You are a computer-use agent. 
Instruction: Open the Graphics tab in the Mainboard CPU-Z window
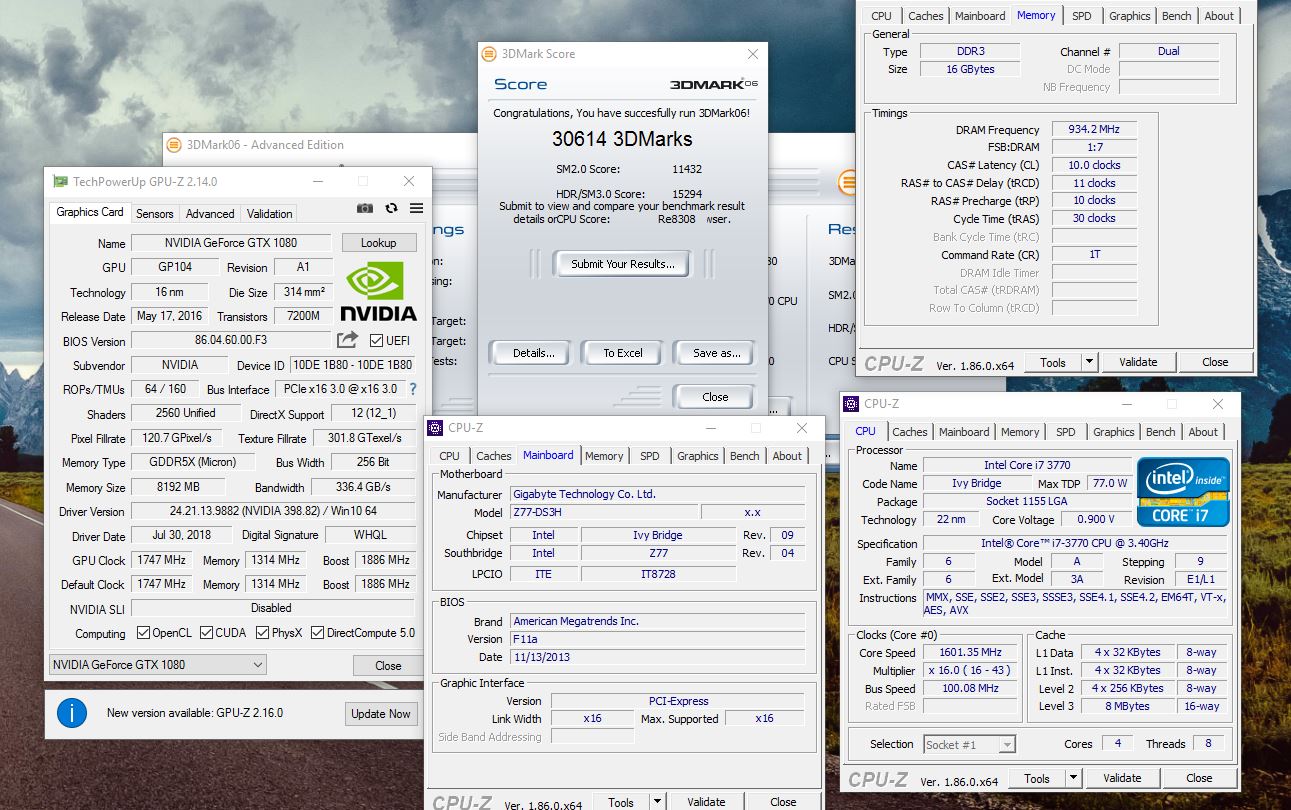[x=697, y=456]
